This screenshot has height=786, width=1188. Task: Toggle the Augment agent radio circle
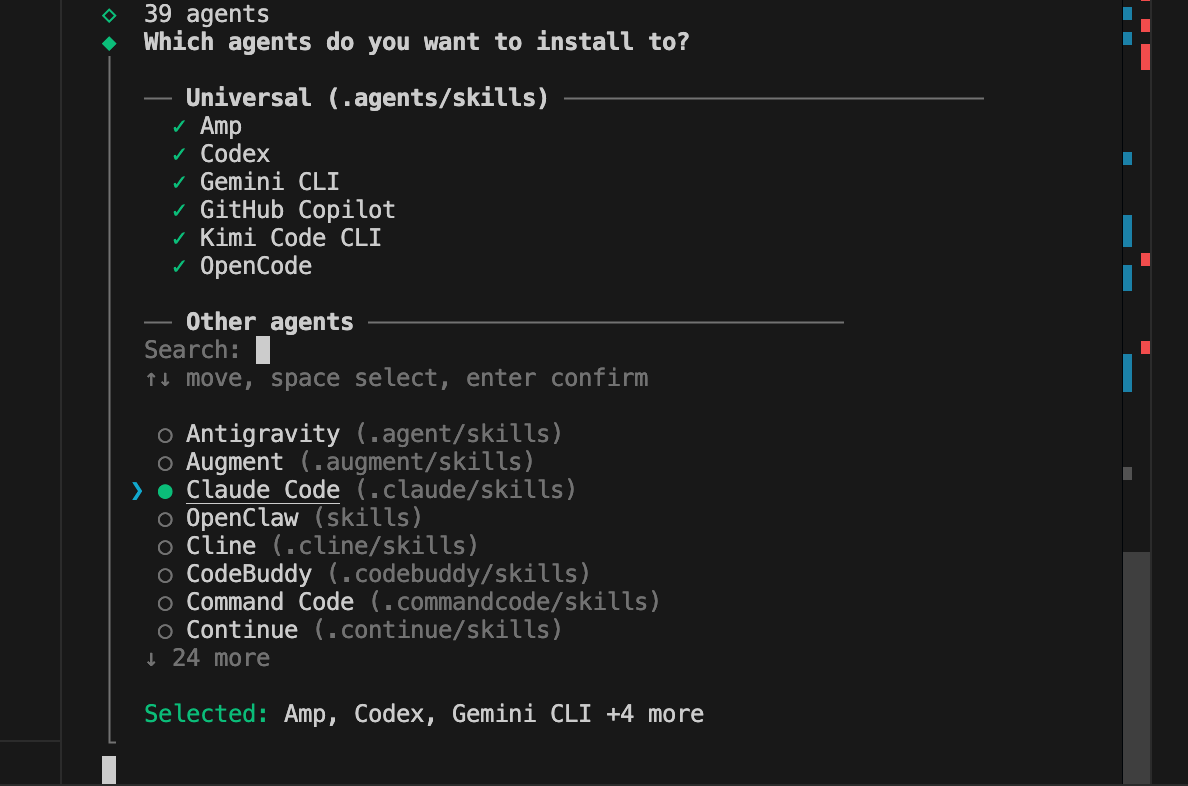165,463
